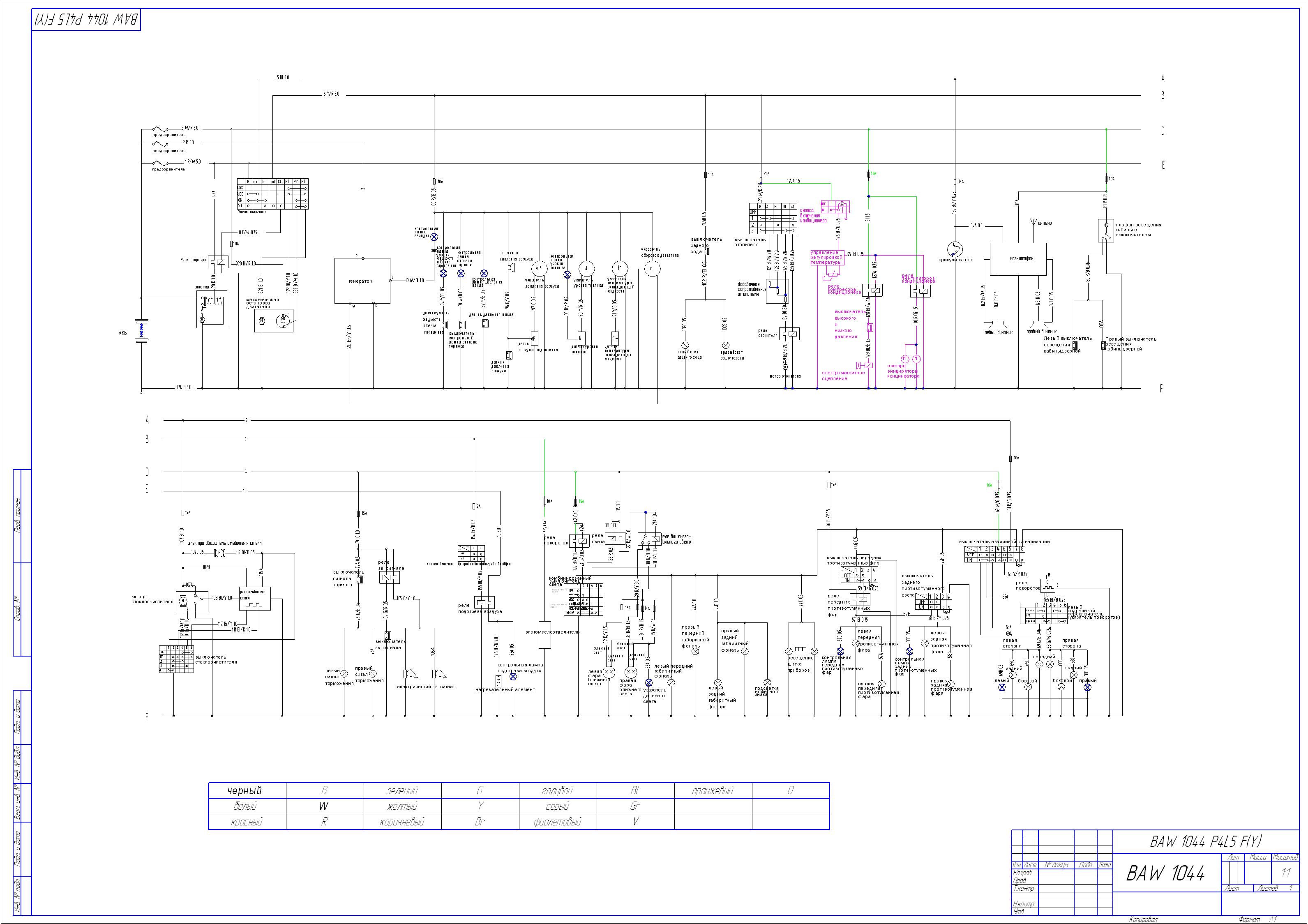Click the механическая остановка двигателя label
This screenshot has height=924, width=1308.
(263, 303)
